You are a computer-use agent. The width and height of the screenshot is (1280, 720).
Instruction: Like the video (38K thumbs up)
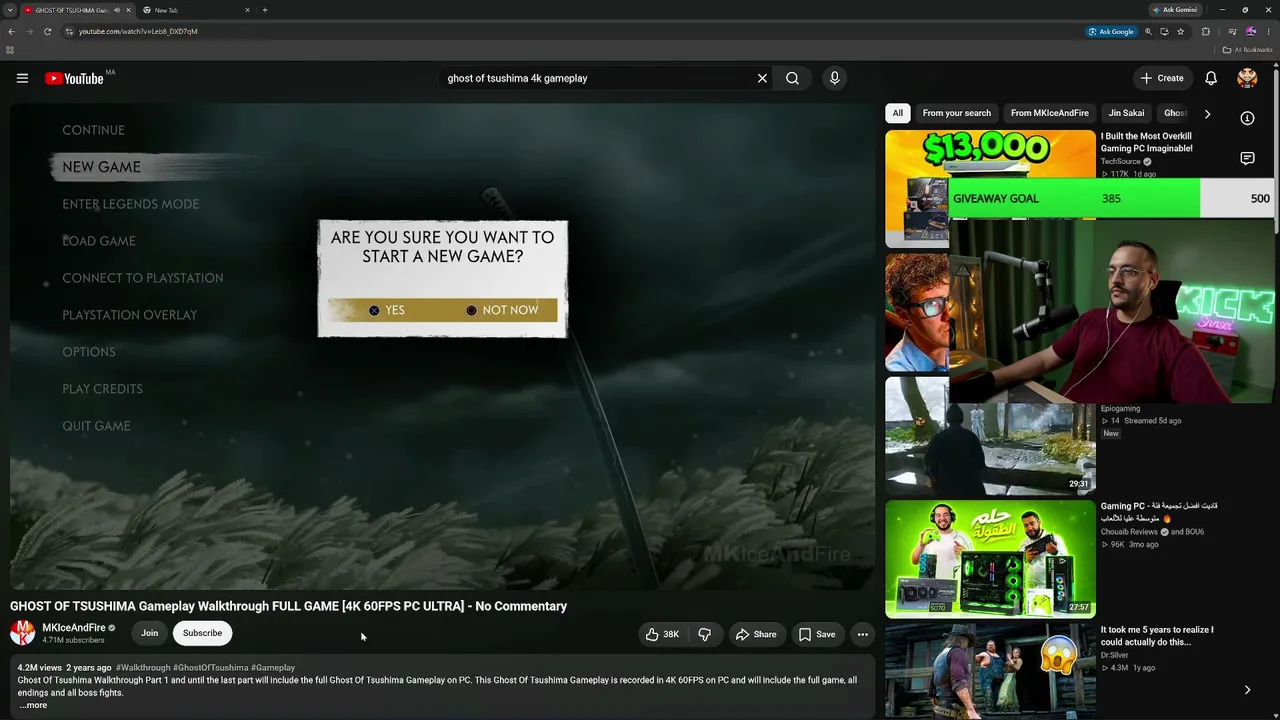point(662,634)
